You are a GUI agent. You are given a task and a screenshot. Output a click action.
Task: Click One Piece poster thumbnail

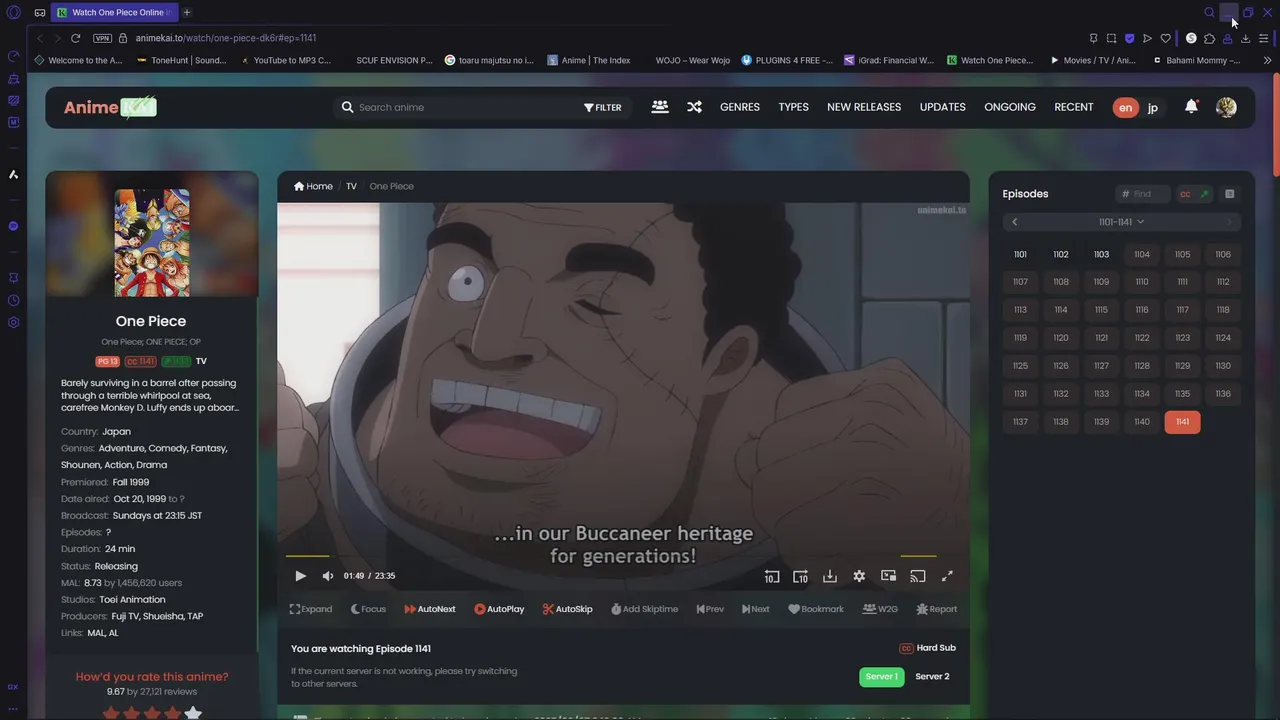point(152,243)
